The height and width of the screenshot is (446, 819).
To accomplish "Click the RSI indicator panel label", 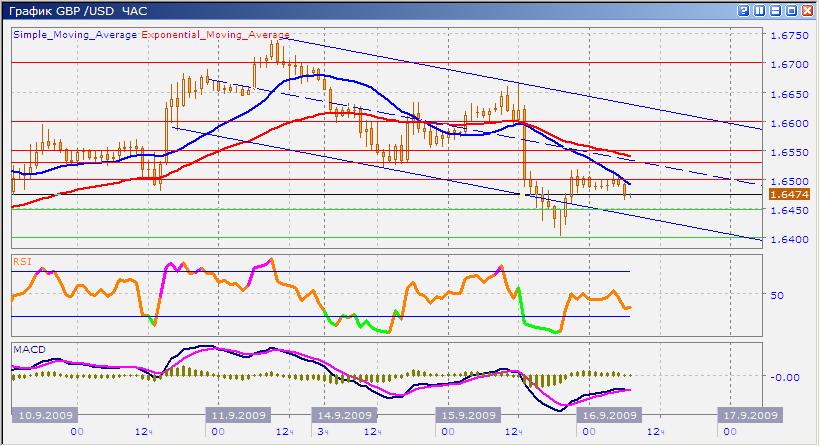I will [x=20, y=260].
